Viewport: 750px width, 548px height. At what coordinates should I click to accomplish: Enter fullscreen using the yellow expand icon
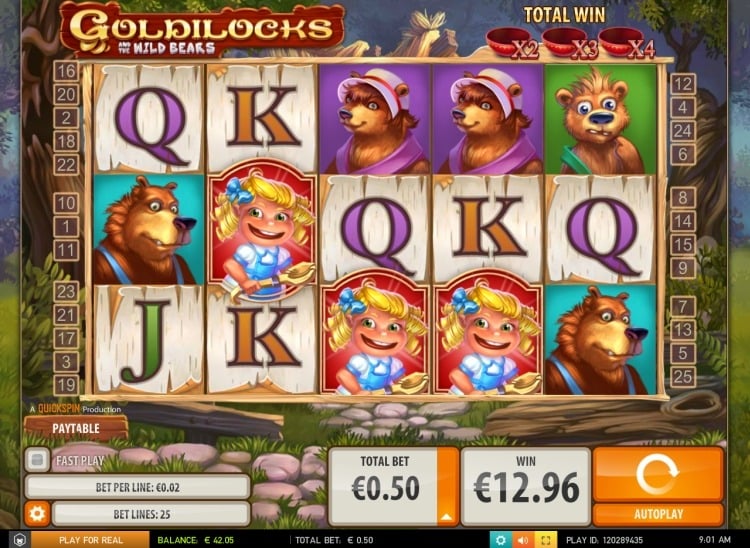(545, 540)
